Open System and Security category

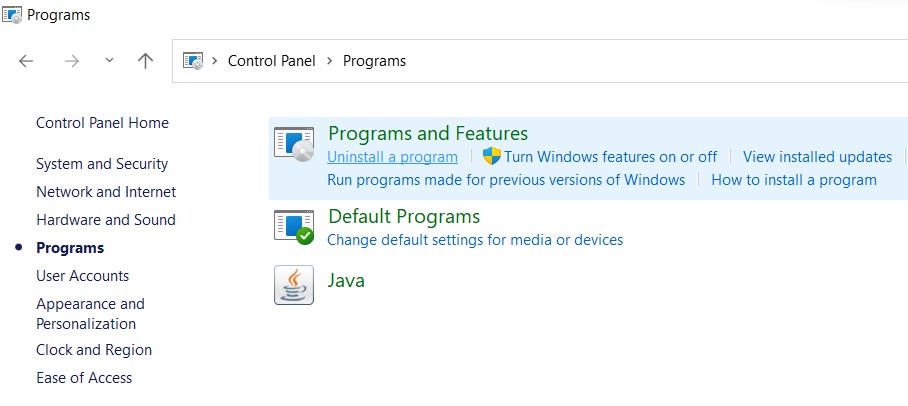coord(102,164)
